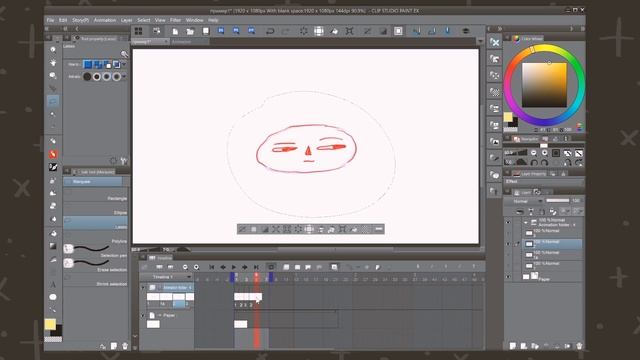This screenshot has width=640, height=360.
Task: Click the Undo arrow in command bar
Action: [270, 31]
